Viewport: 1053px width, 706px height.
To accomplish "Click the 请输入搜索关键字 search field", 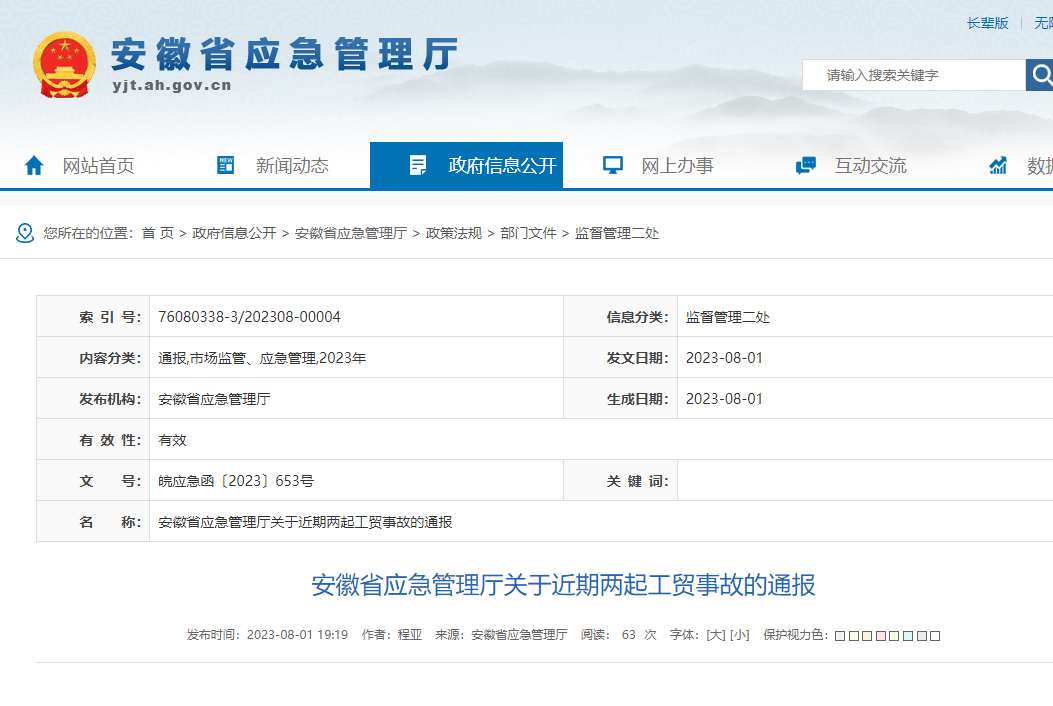I will [914, 75].
